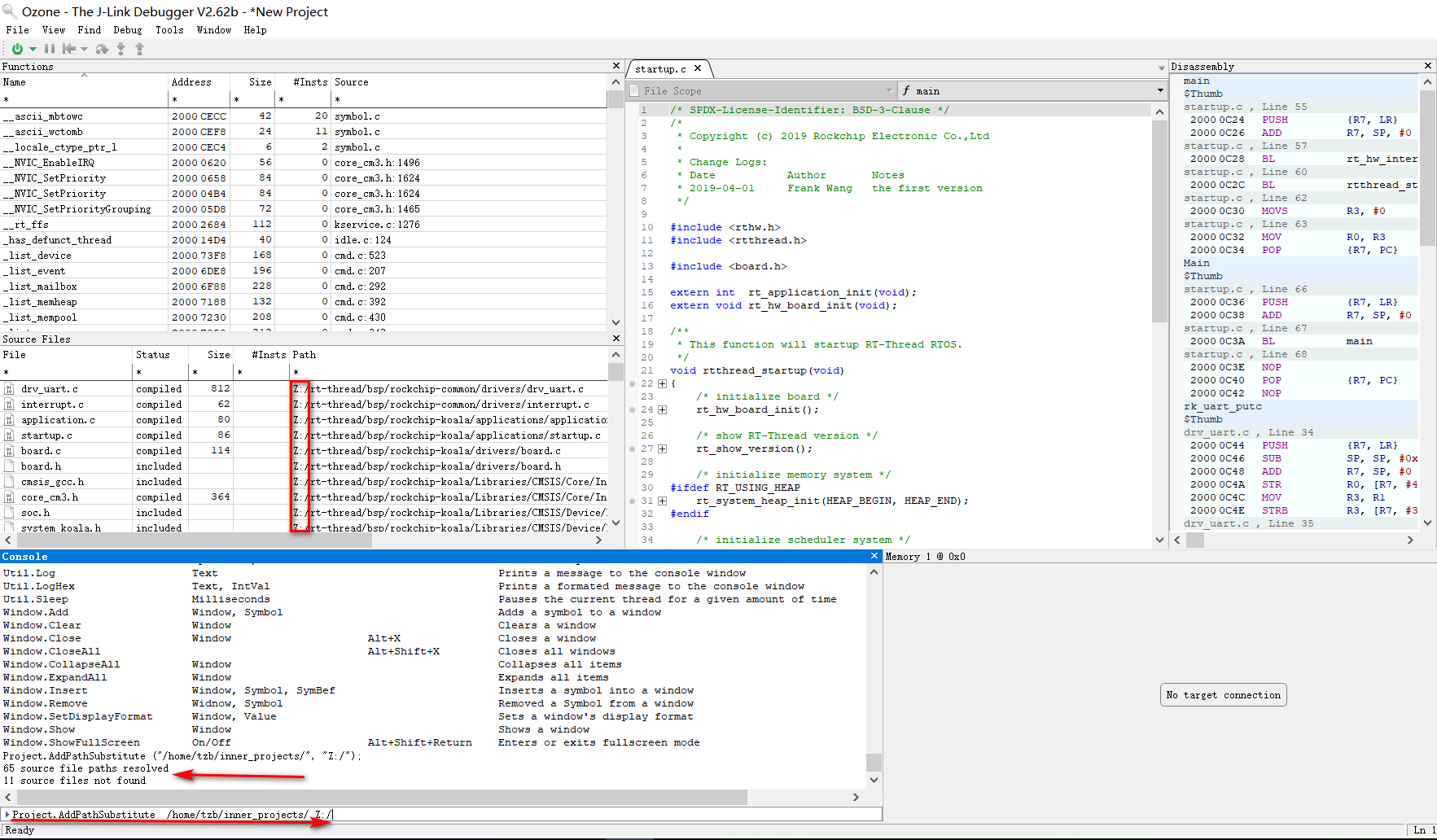Close the Console panel
Viewport: 1437px width, 840px height.
pyautogui.click(x=874, y=556)
